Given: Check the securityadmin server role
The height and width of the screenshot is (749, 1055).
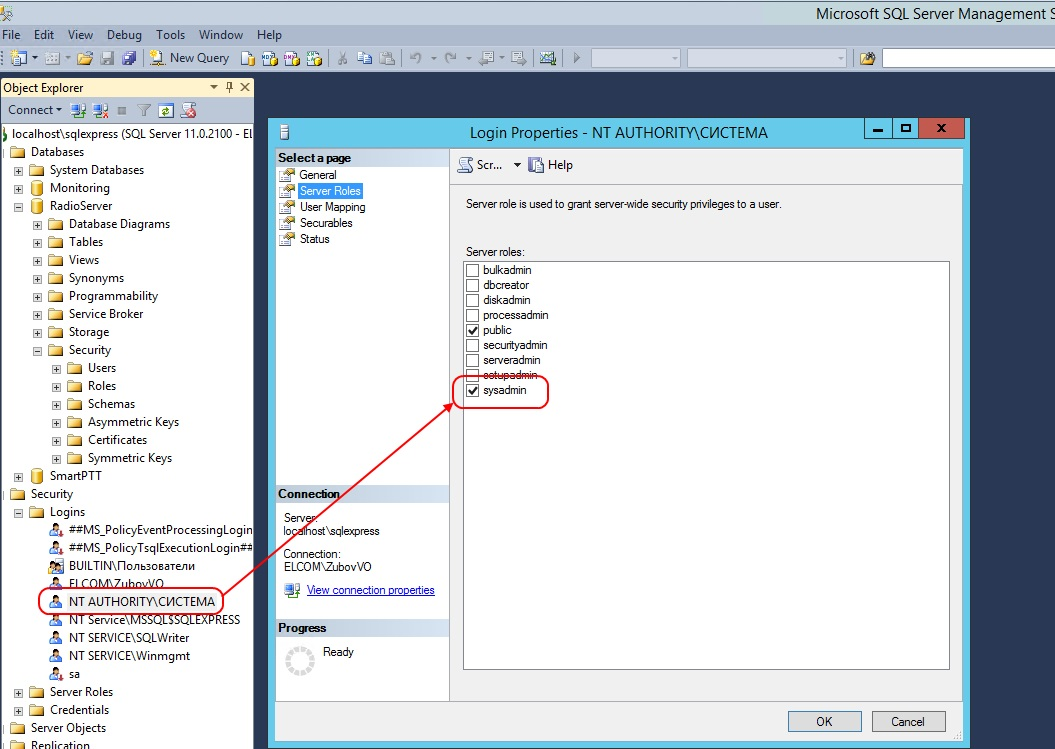Looking at the screenshot, I should click(x=472, y=345).
